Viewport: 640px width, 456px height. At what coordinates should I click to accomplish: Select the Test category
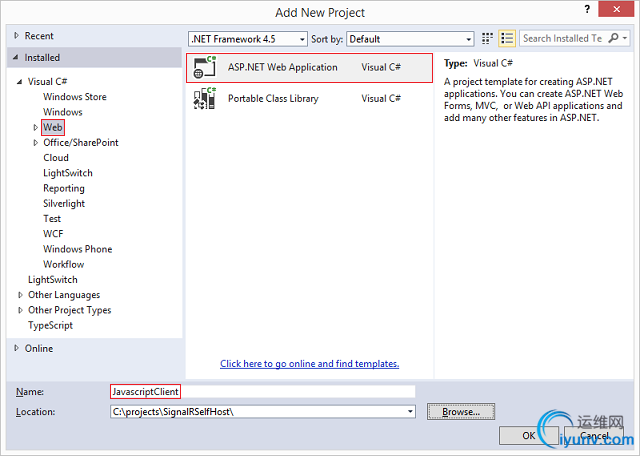click(x=52, y=219)
